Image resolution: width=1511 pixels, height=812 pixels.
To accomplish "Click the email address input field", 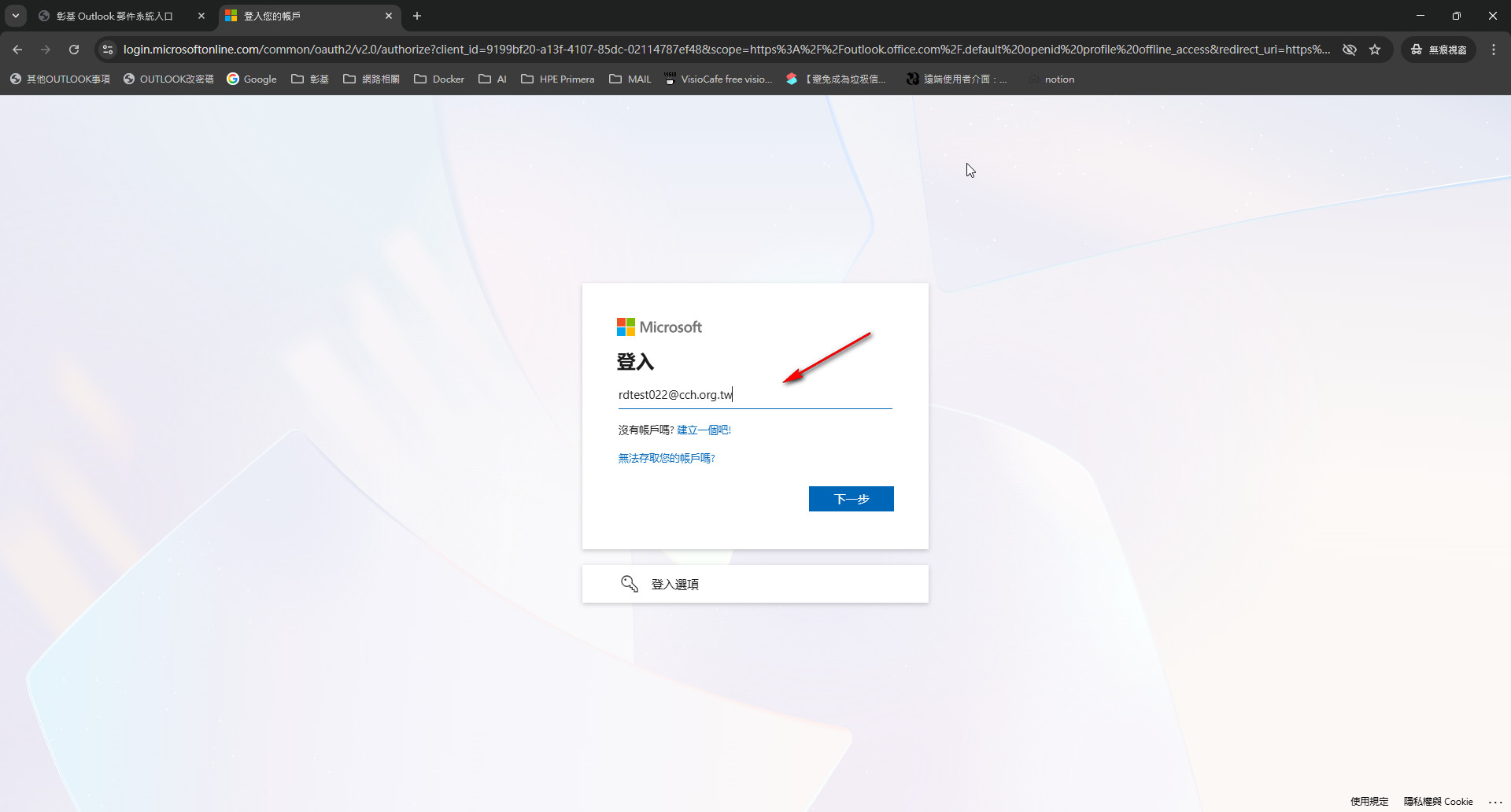I will point(754,395).
